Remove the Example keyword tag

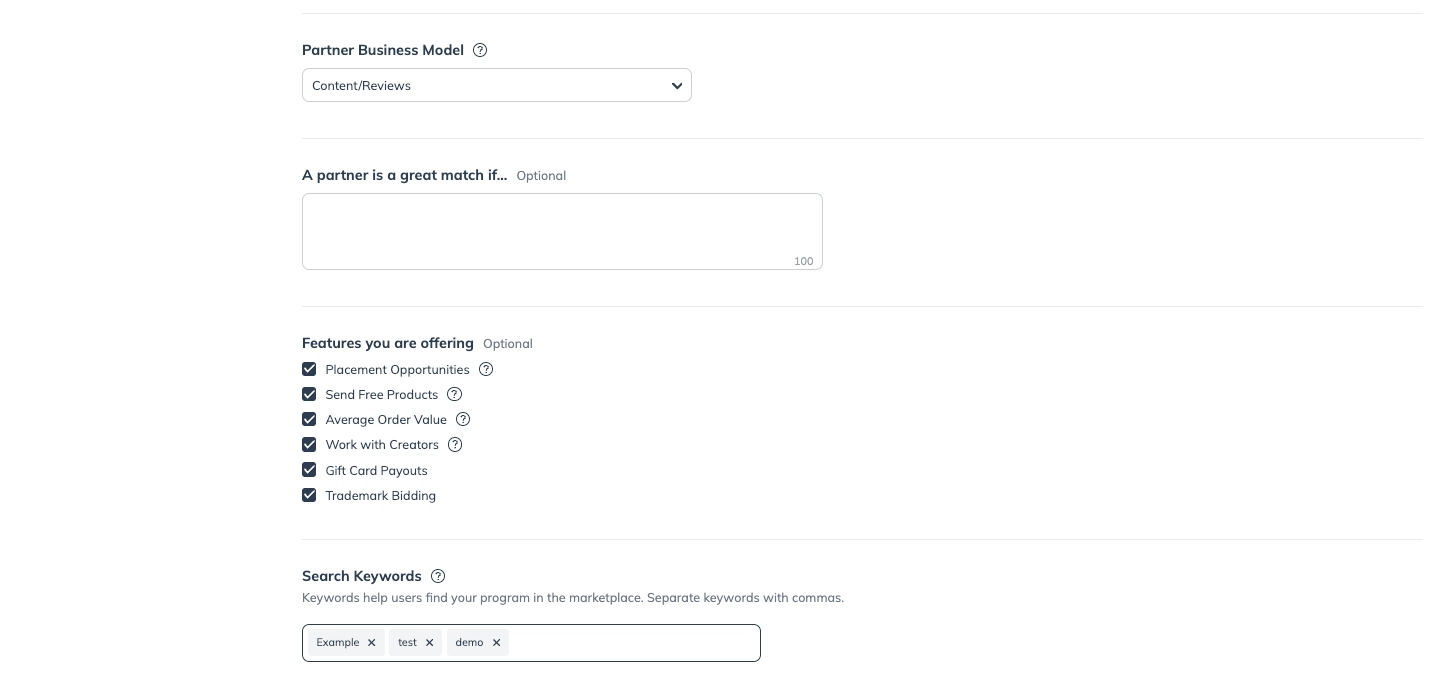pyautogui.click(x=371, y=643)
